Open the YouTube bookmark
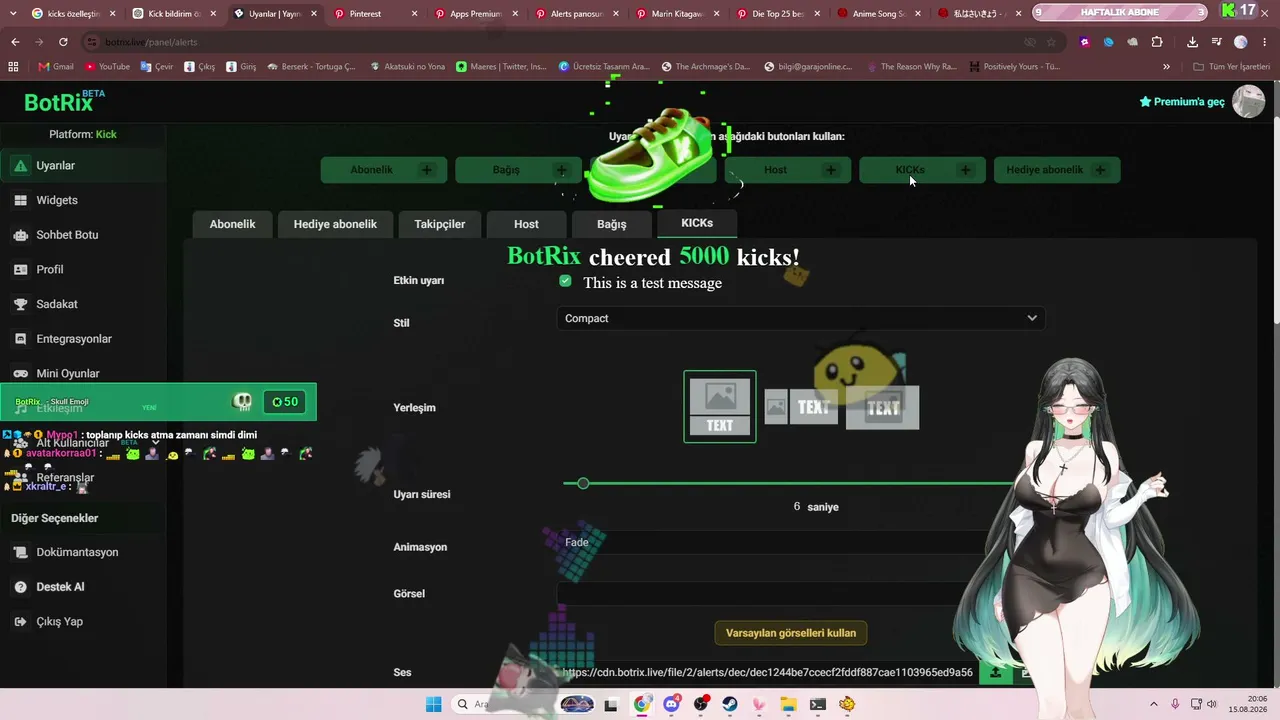The image size is (1280, 720). tap(107, 66)
